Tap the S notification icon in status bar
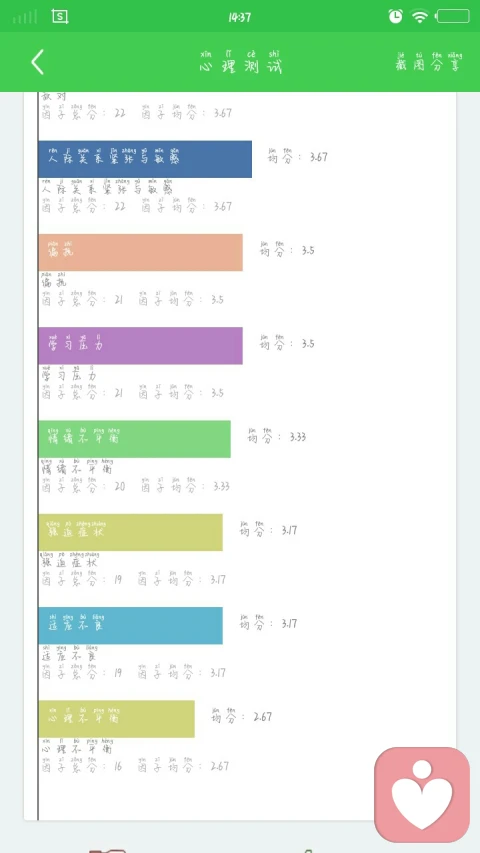Screen dimensions: 480x853 tap(60, 16)
